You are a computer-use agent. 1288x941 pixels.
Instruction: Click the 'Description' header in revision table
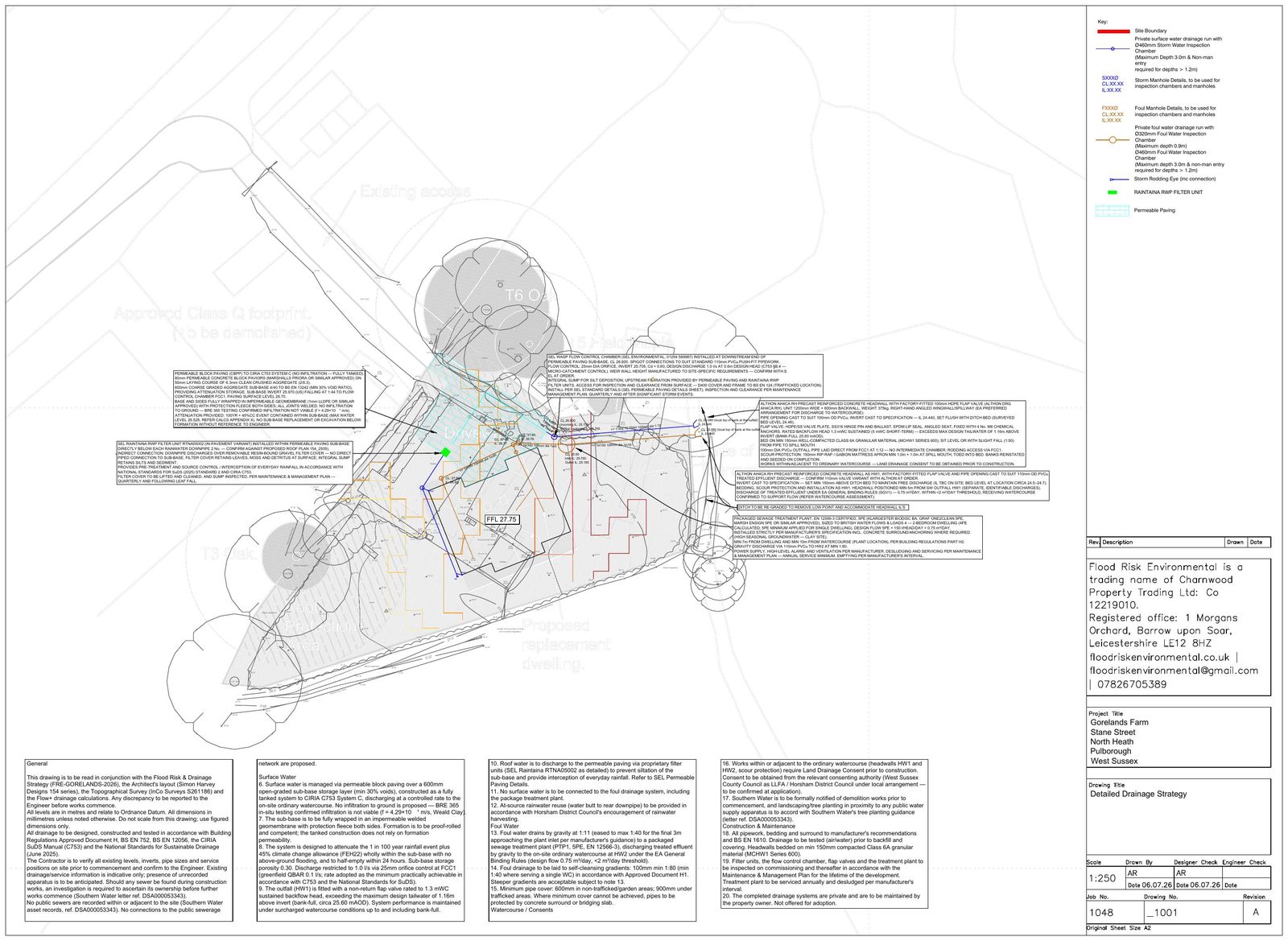1117,543
